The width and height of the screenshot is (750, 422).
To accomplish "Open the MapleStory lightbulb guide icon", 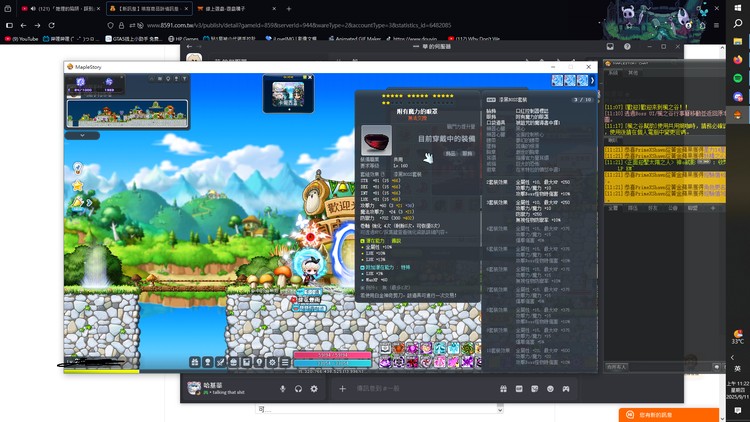I will coord(259,362).
